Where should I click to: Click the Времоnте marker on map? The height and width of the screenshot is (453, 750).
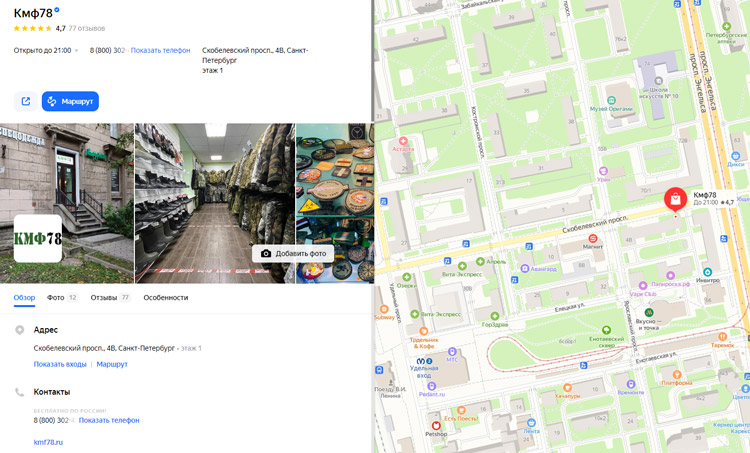pos(630,384)
